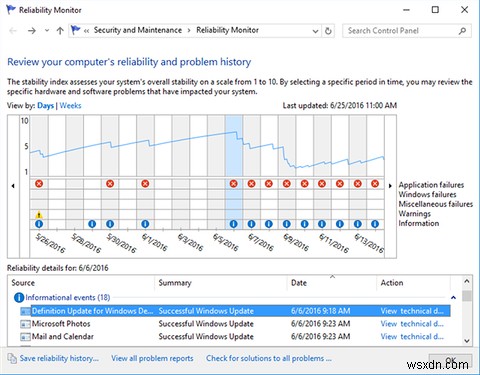Click the 6/6/2016 9:18 AM date cell

pos(321,311)
